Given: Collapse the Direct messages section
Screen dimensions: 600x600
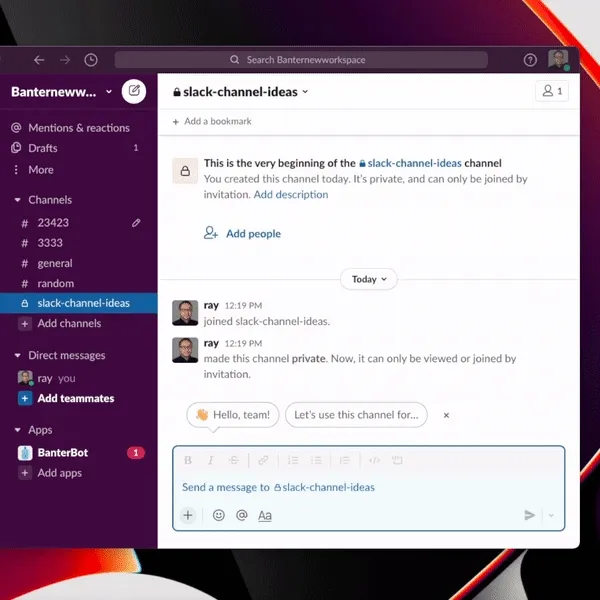Looking at the screenshot, I should click(x=18, y=355).
